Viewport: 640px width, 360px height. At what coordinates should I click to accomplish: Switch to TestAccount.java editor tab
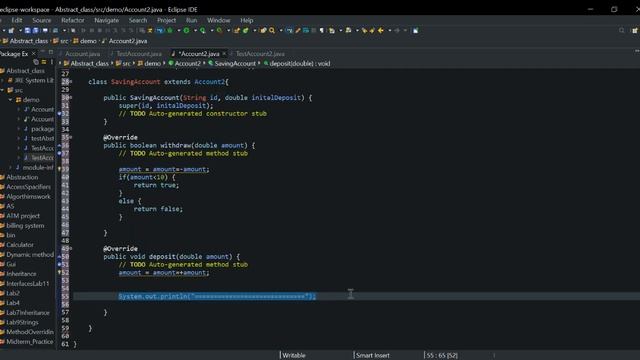click(139, 54)
